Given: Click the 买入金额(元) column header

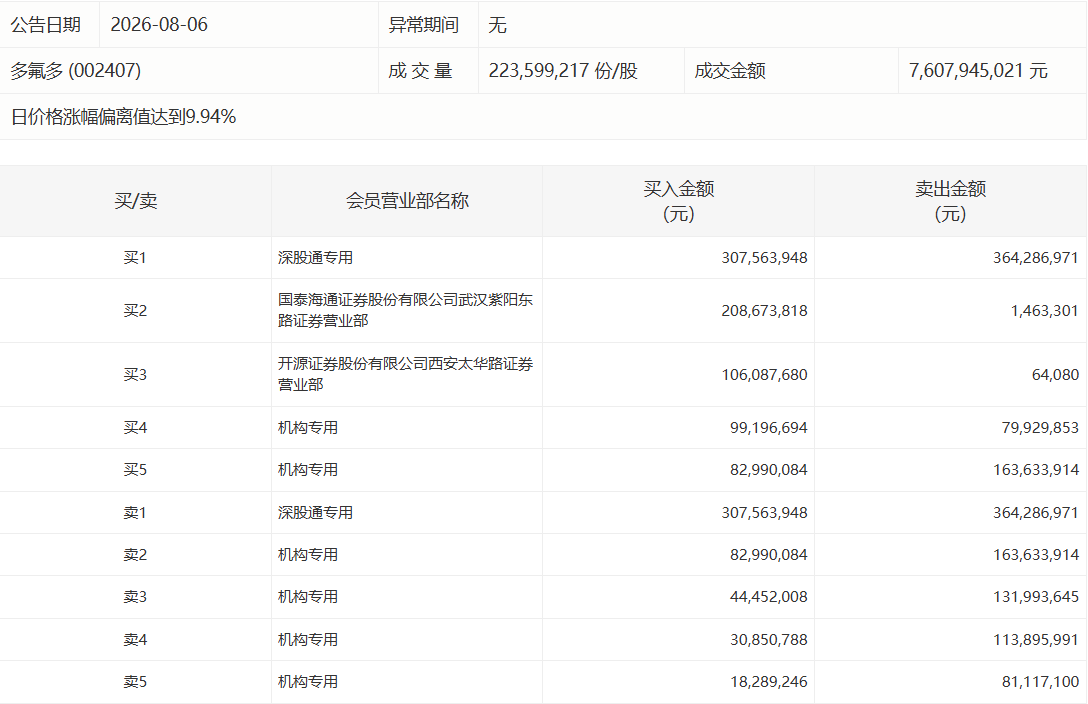Looking at the screenshot, I should [x=679, y=201].
